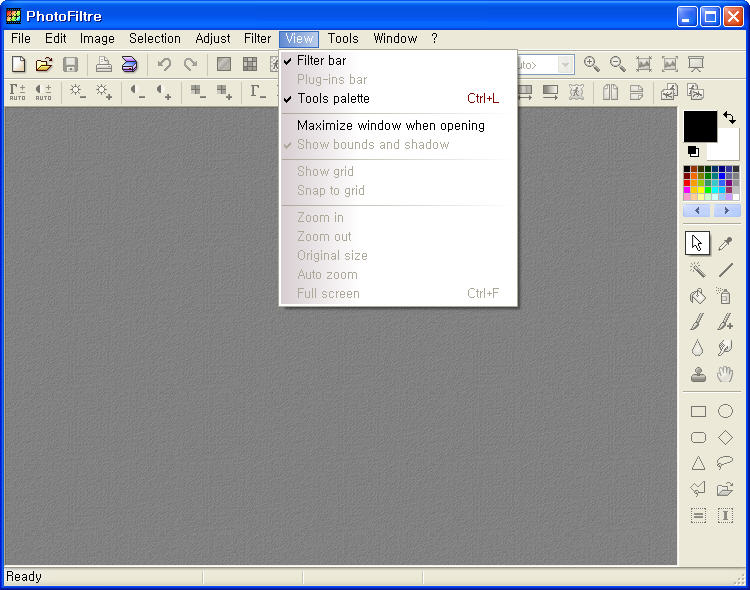Choose the Rectangle selection shape
This screenshot has width=750, height=590.
point(698,412)
